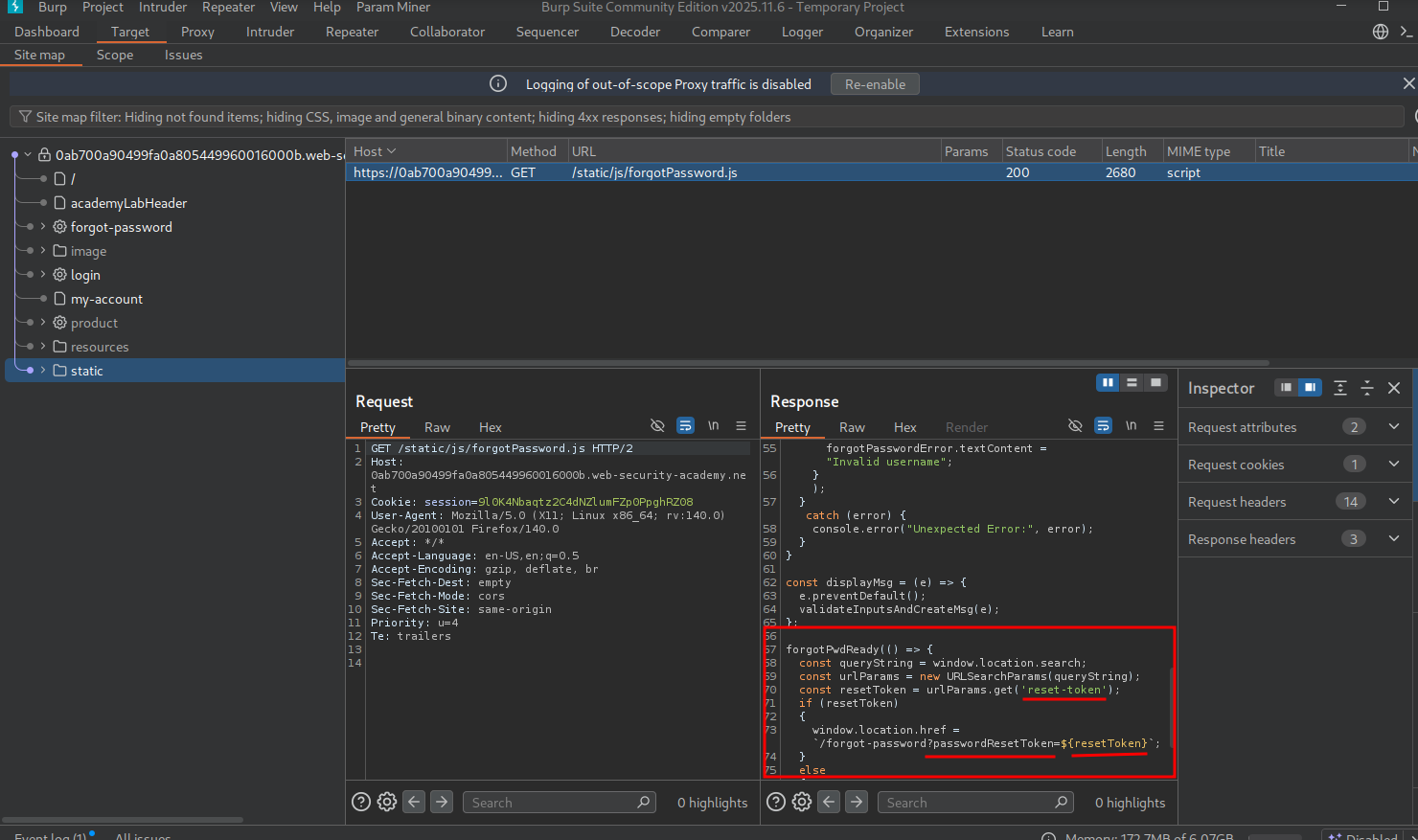1418x840 pixels.
Task: Expand the static folder node
Action: [x=43, y=370]
